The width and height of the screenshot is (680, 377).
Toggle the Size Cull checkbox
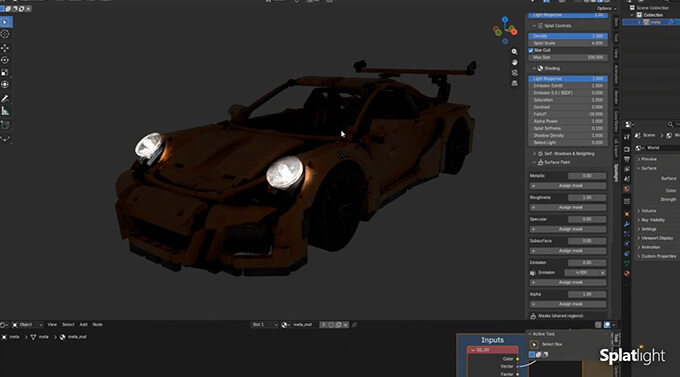click(x=531, y=50)
